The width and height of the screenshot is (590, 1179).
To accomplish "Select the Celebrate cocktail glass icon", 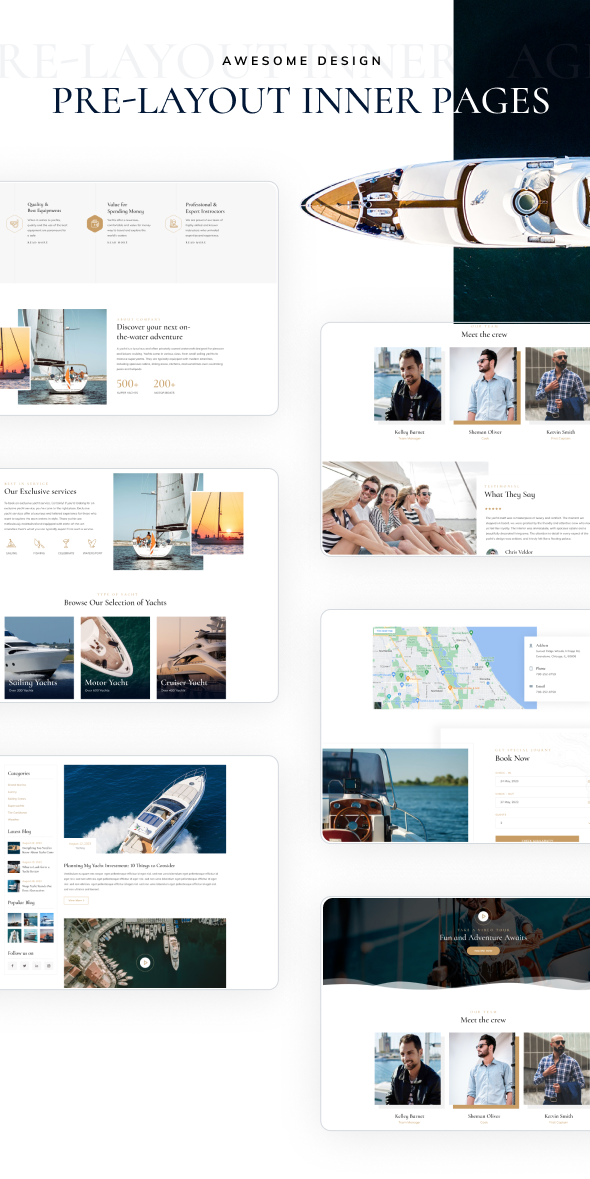I will coord(65,543).
